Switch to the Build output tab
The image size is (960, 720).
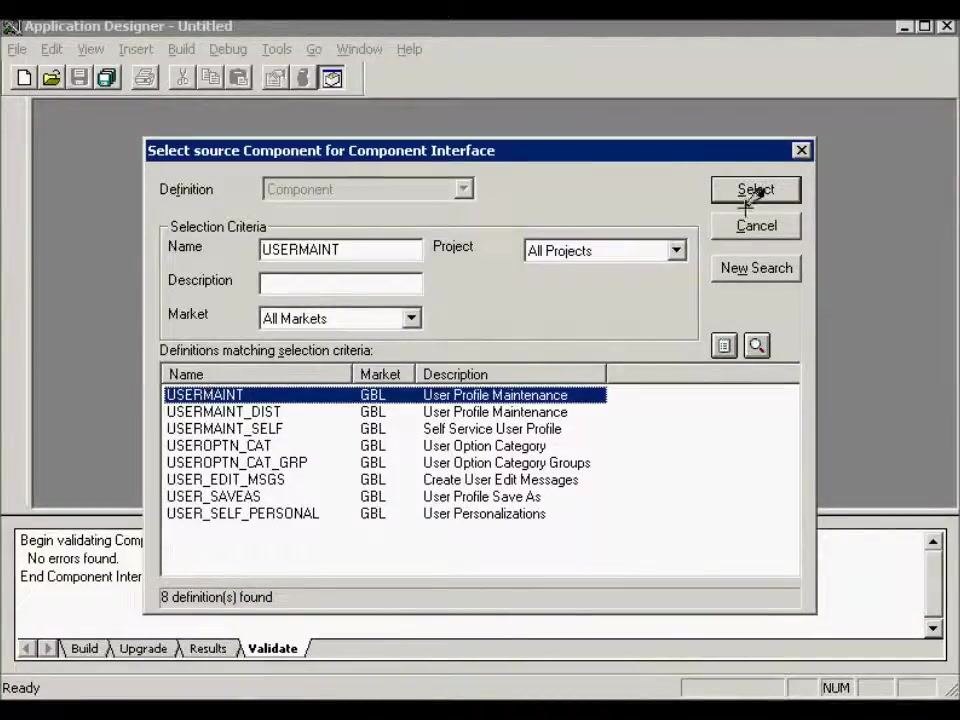point(84,648)
